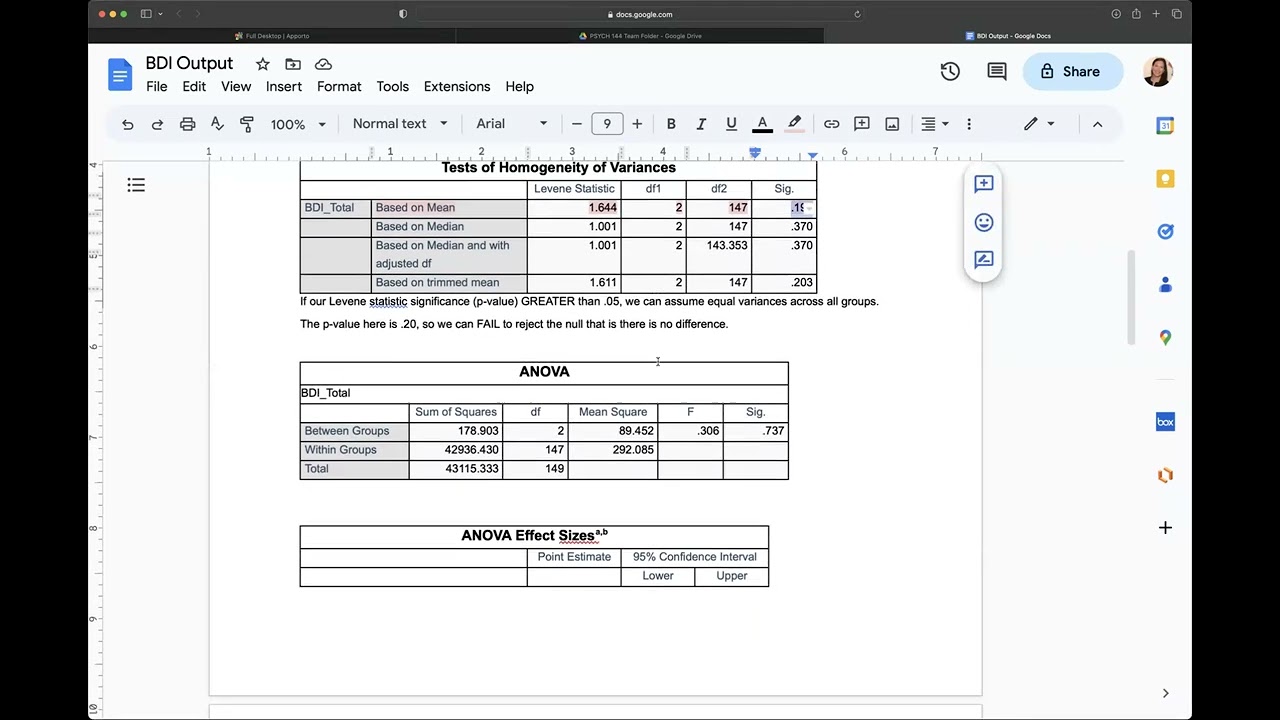Open Google Maps side panel icon
Screen dimensions: 1280x720
click(x=1165, y=338)
